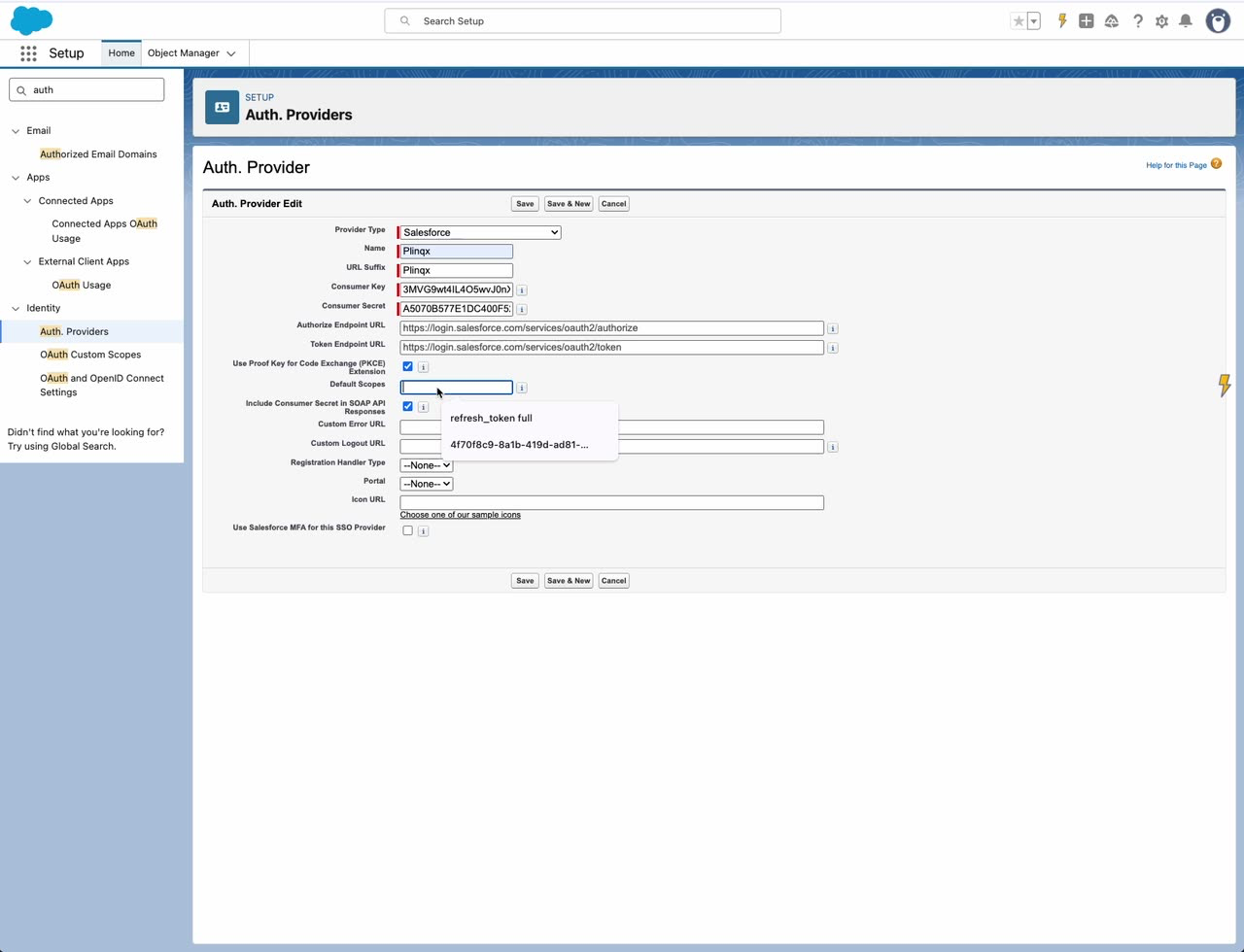
Task: Open the Portal dropdown
Action: (x=426, y=484)
